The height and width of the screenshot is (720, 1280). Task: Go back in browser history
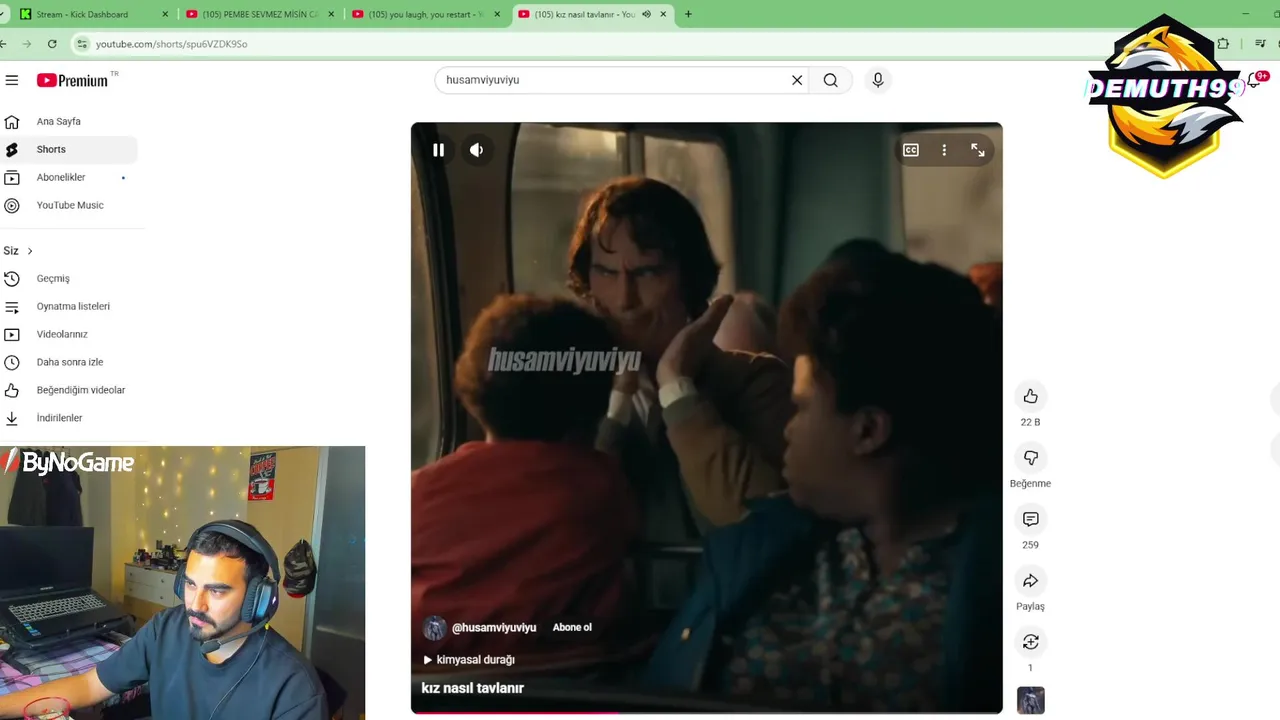pyautogui.click(x=4, y=44)
